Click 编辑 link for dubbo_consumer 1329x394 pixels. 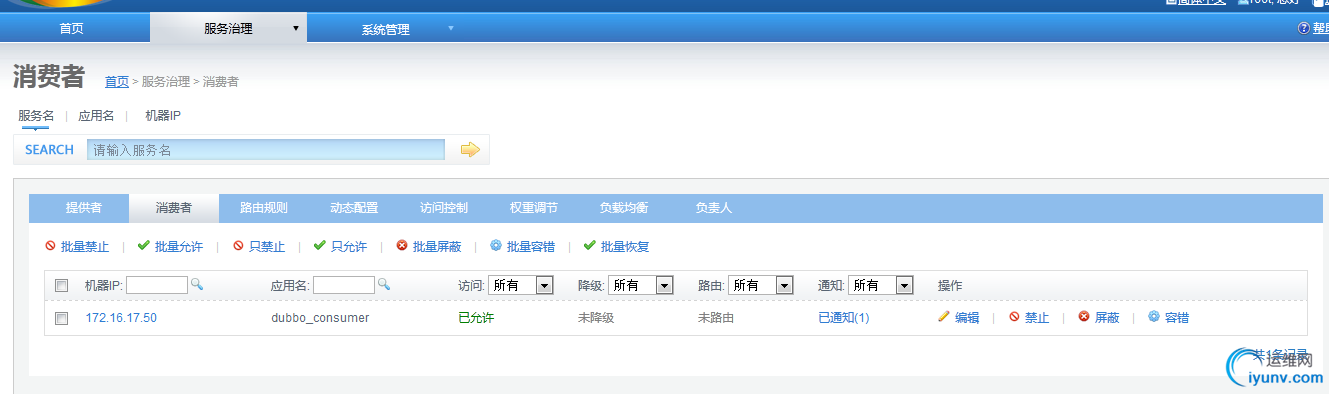(967, 318)
